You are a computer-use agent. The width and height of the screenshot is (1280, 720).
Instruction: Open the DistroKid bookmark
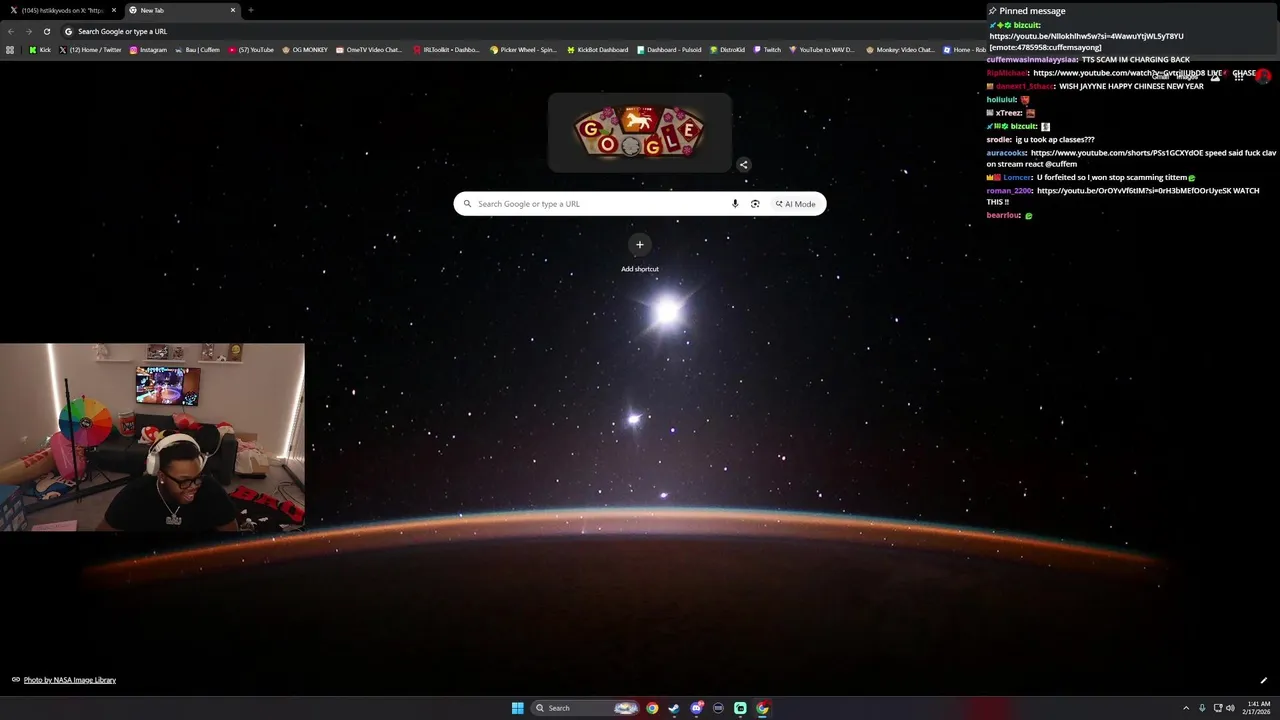[727, 49]
